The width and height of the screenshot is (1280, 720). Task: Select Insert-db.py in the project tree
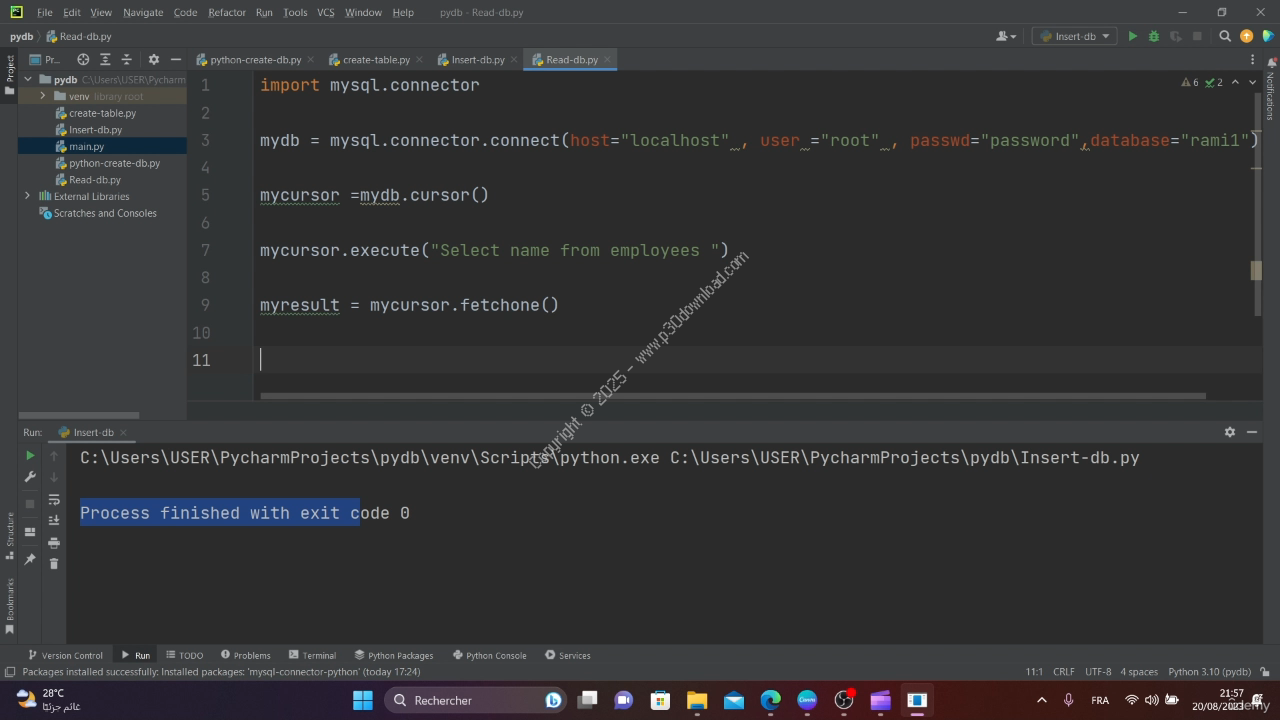coord(95,130)
